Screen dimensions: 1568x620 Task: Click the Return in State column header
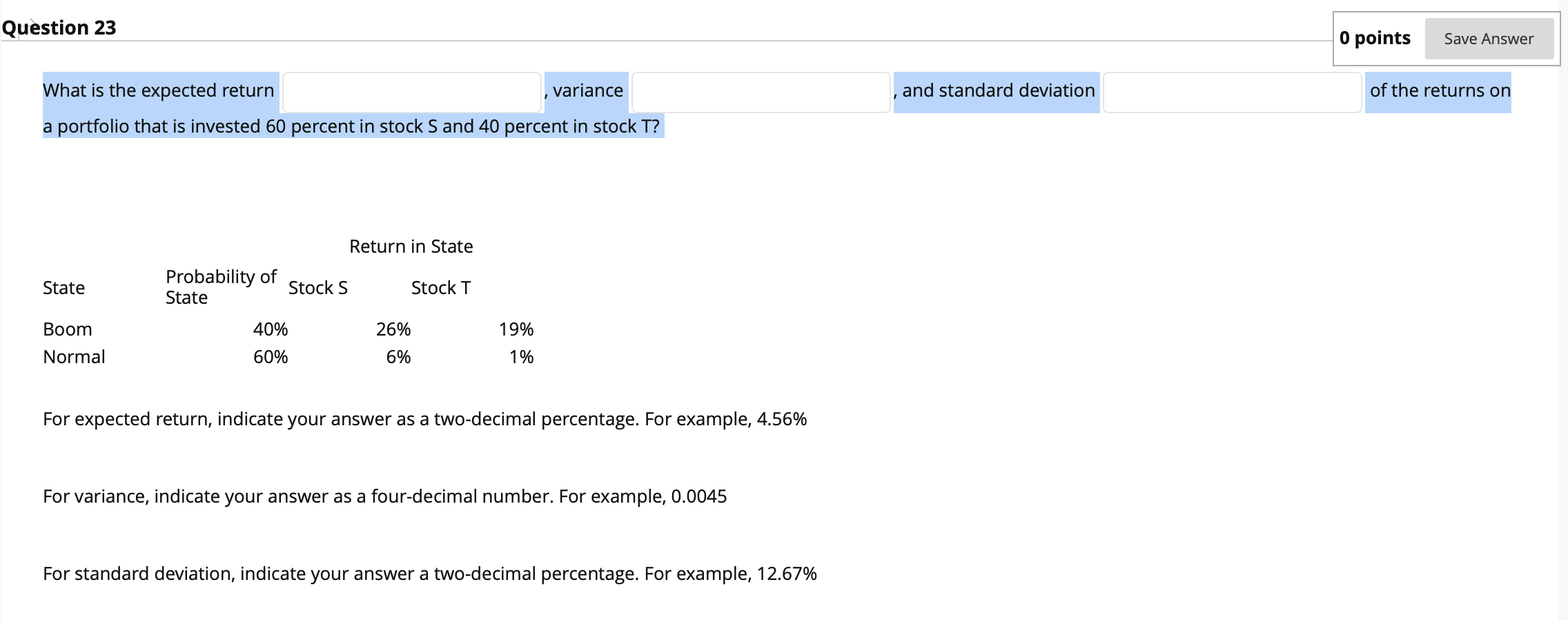[411, 246]
